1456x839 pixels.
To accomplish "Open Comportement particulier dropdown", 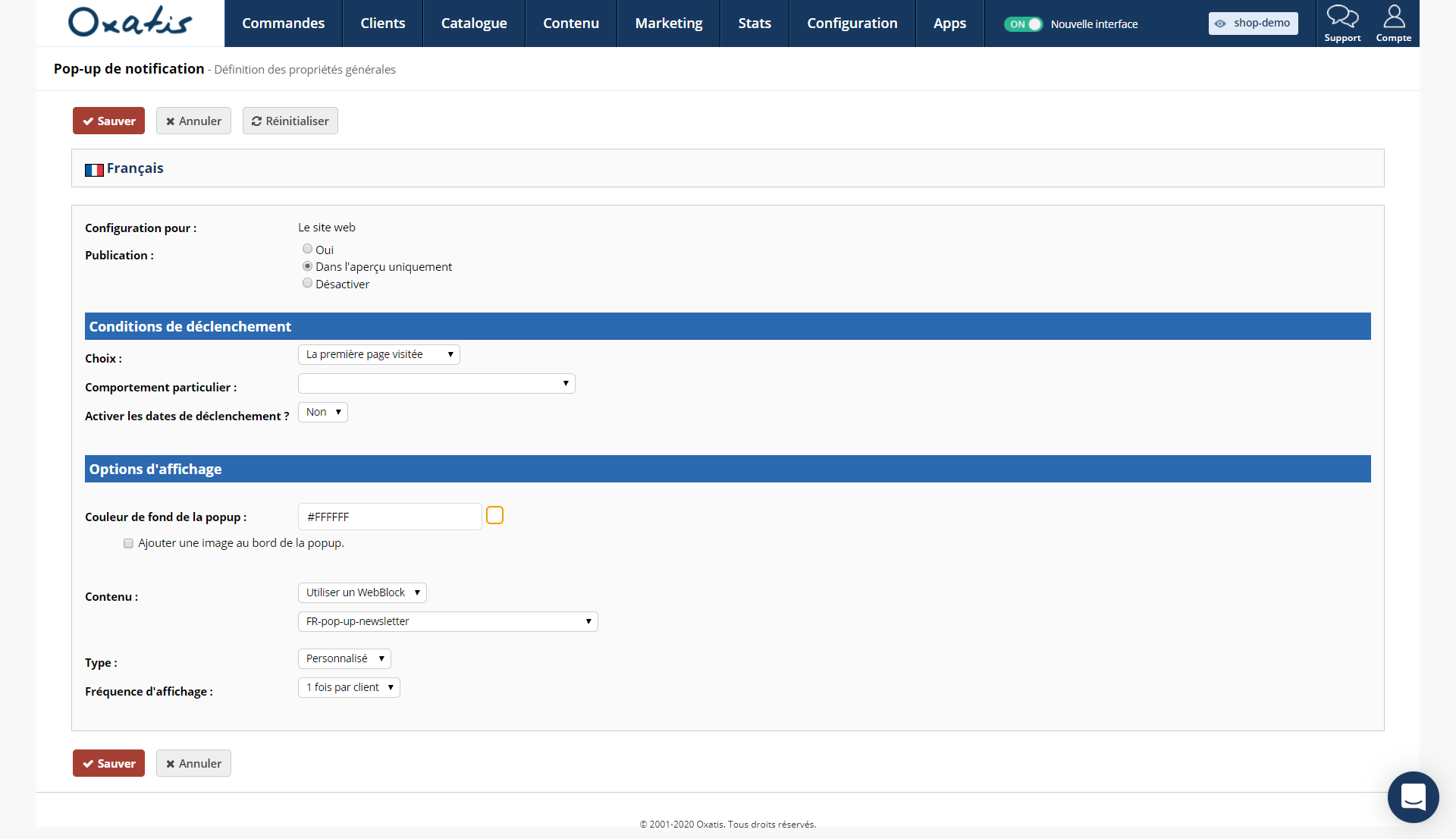I will click(x=436, y=383).
